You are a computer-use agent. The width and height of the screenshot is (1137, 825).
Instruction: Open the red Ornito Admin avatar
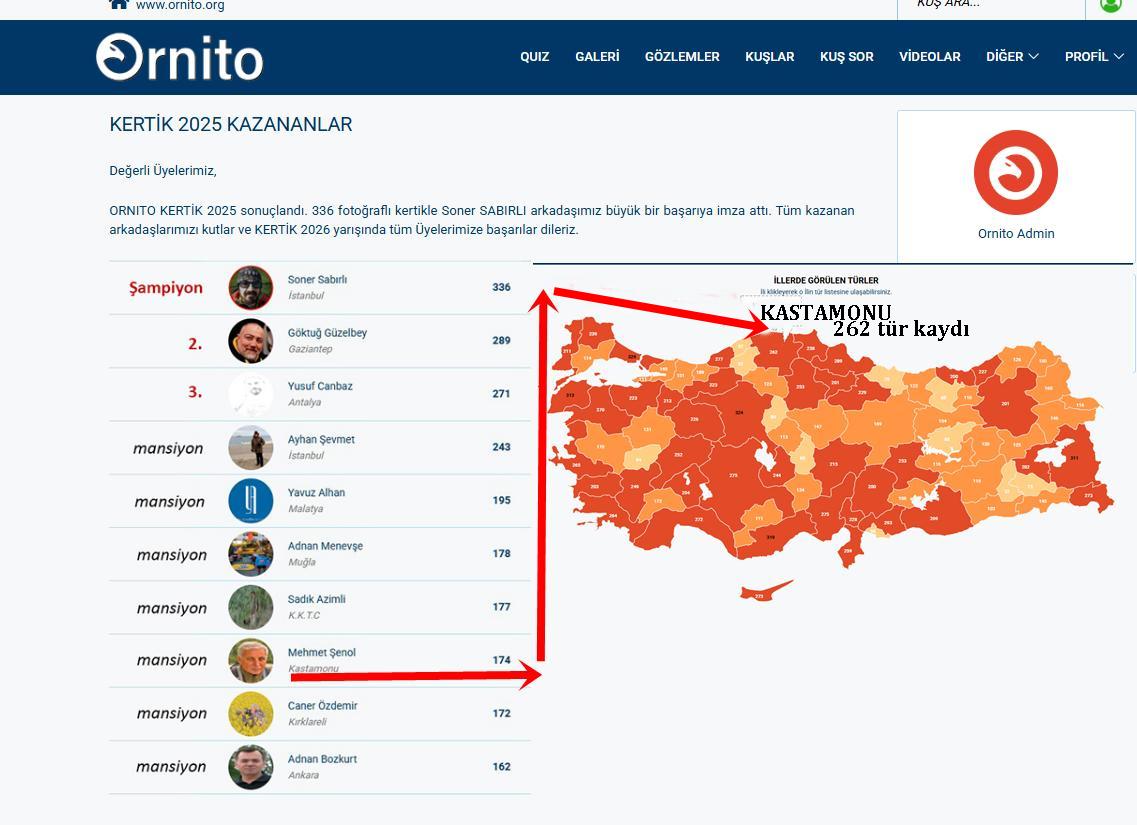pos(1015,173)
